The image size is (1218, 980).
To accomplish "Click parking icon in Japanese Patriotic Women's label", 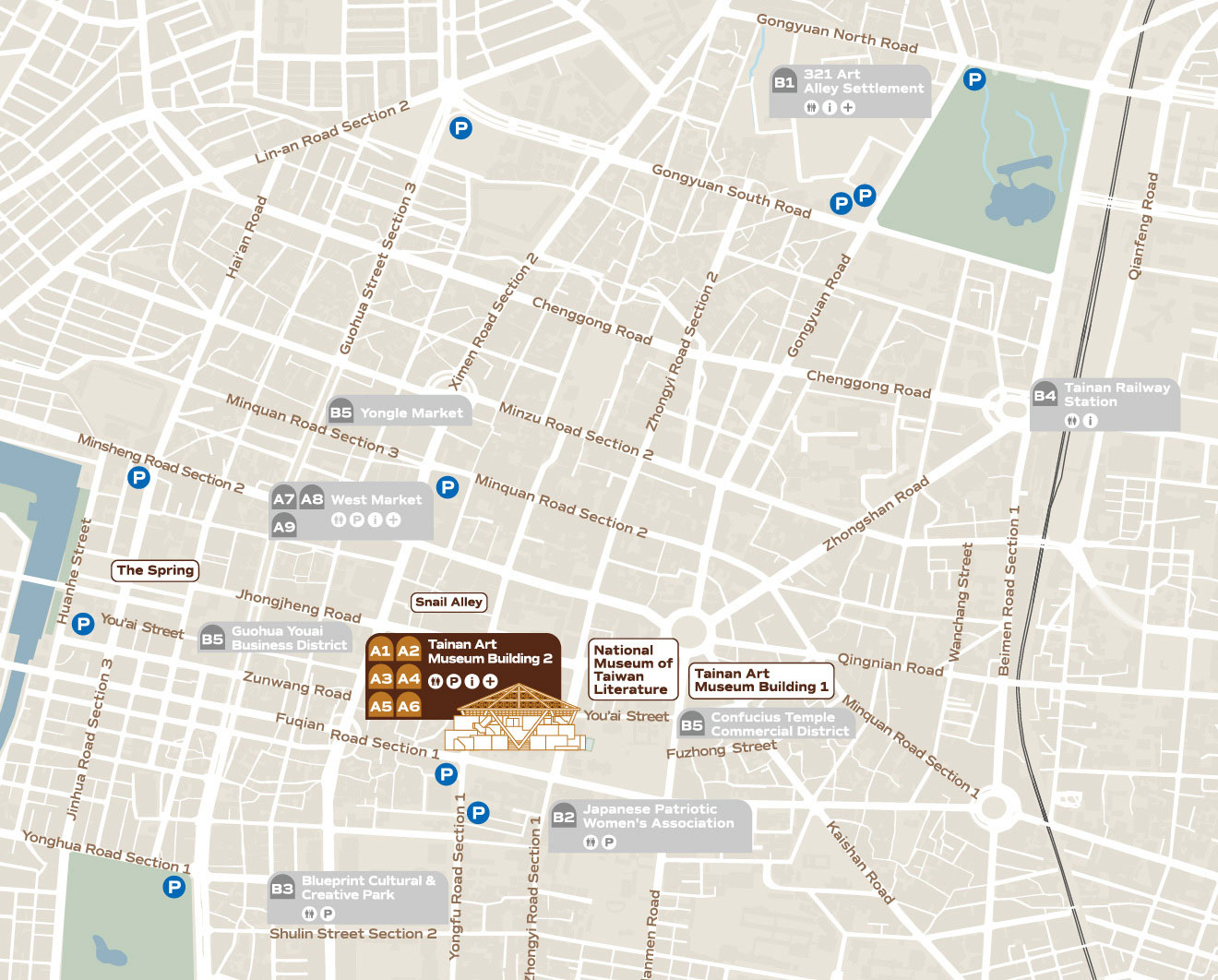I will coord(609,842).
